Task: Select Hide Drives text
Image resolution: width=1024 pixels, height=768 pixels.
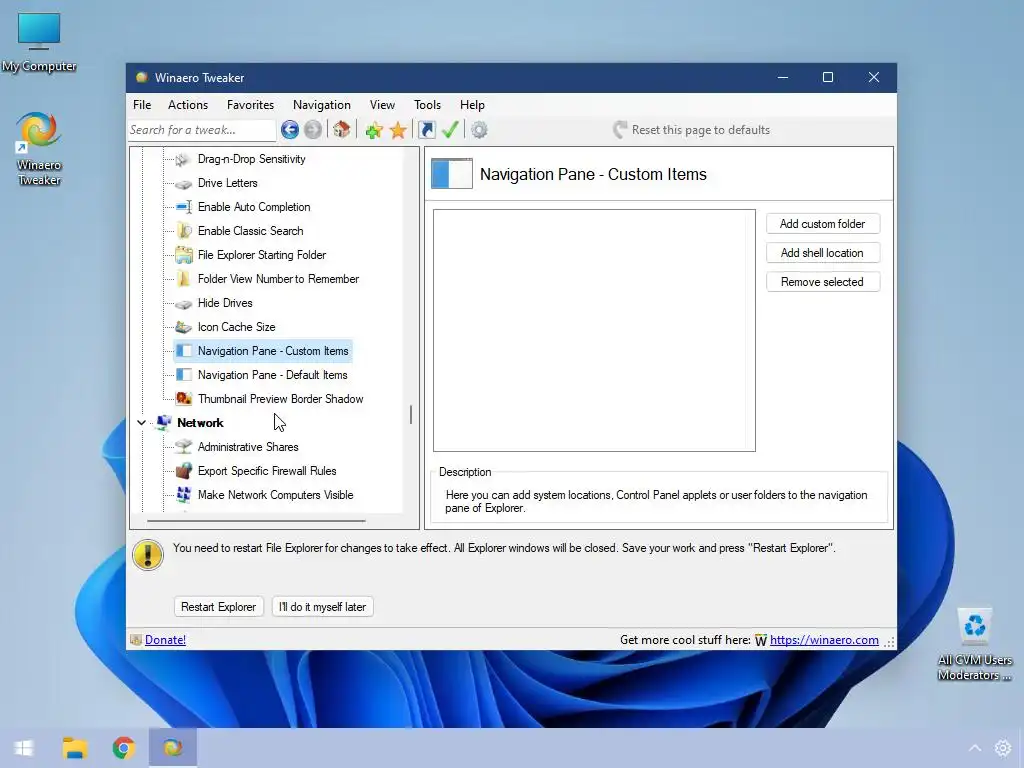Action: pos(225,303)
